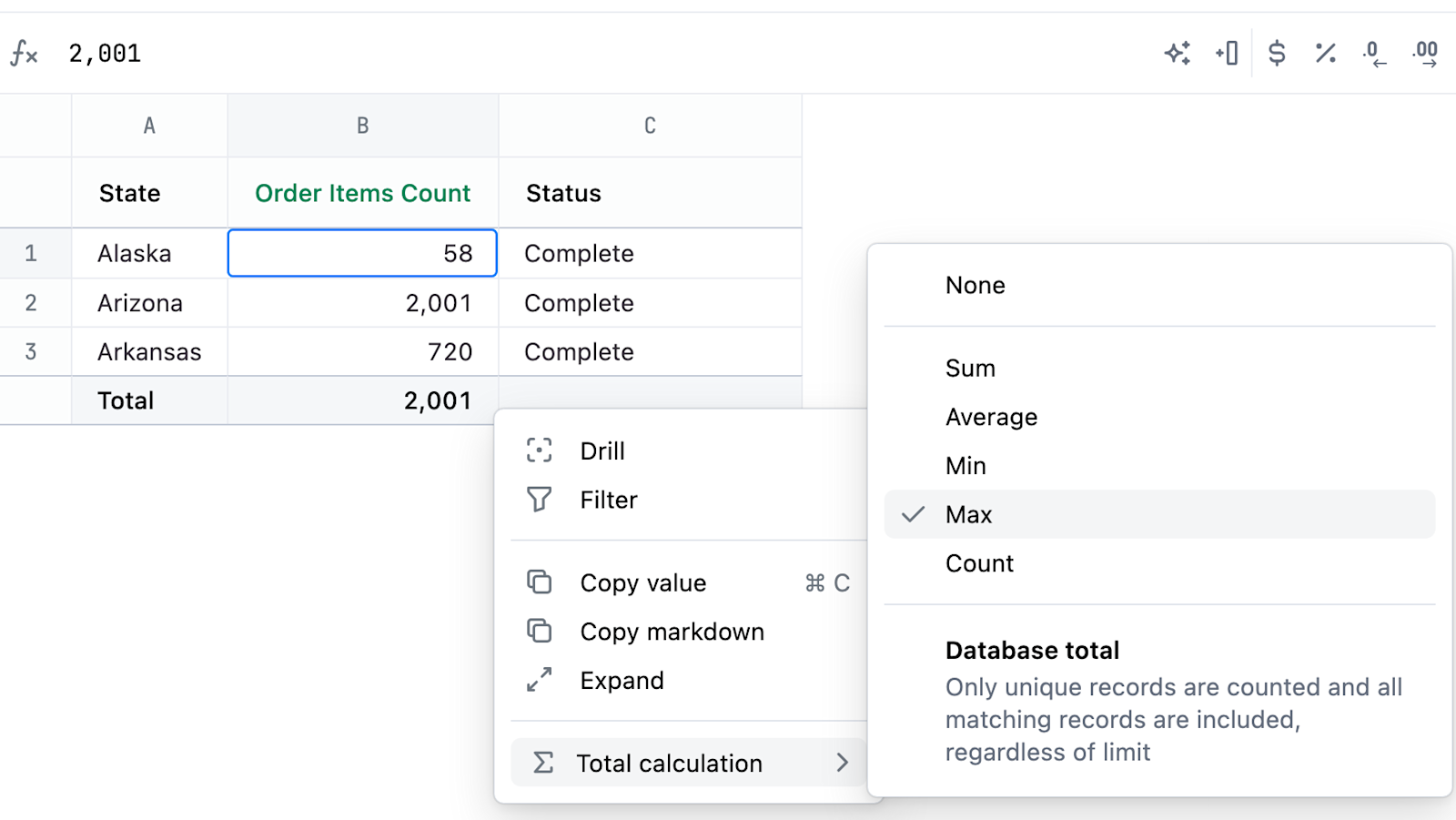The width and height of the screenshot is (1456, 820).
Task: Click the add column icon
Action: (1226, 54)
